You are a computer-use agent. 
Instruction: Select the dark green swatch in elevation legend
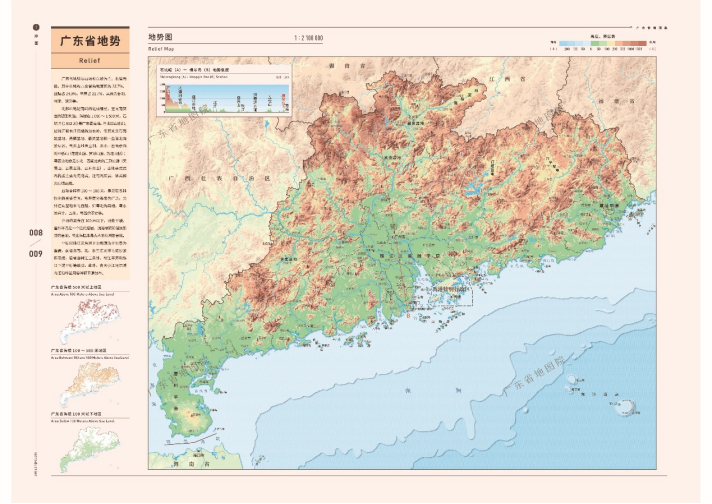point(595,44)
